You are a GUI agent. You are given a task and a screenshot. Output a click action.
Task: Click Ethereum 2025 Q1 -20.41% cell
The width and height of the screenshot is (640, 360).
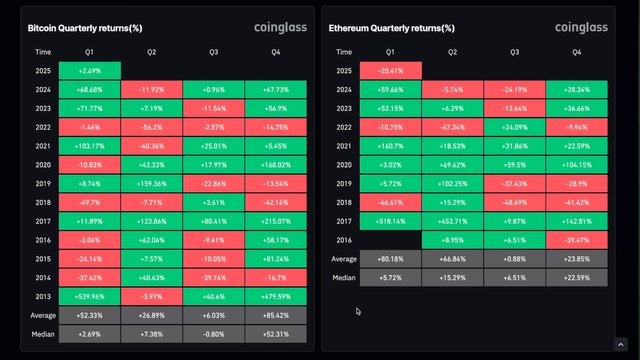391,71
